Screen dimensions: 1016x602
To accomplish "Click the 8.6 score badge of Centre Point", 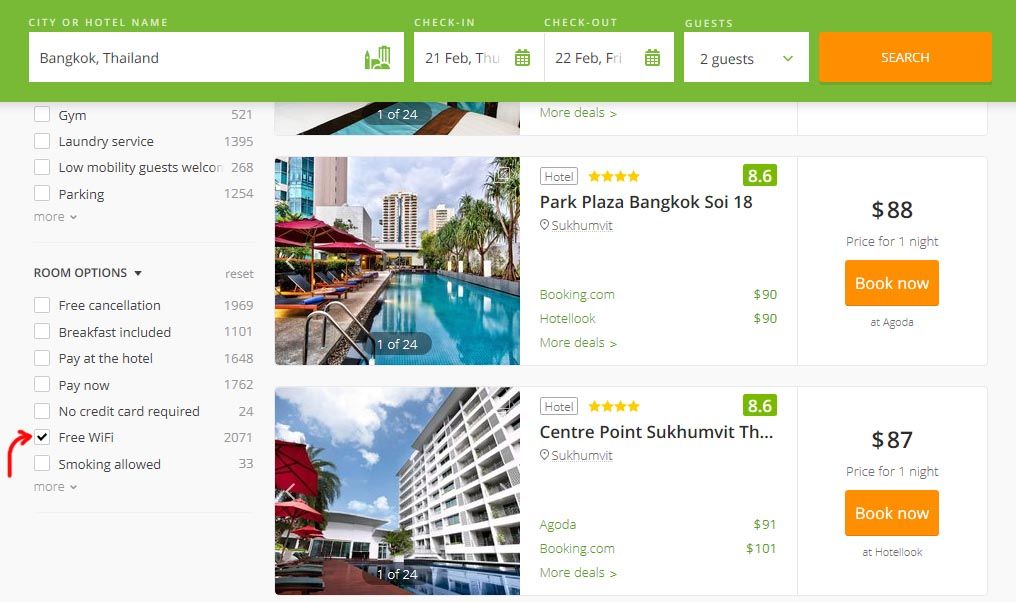I will [759, 406].
